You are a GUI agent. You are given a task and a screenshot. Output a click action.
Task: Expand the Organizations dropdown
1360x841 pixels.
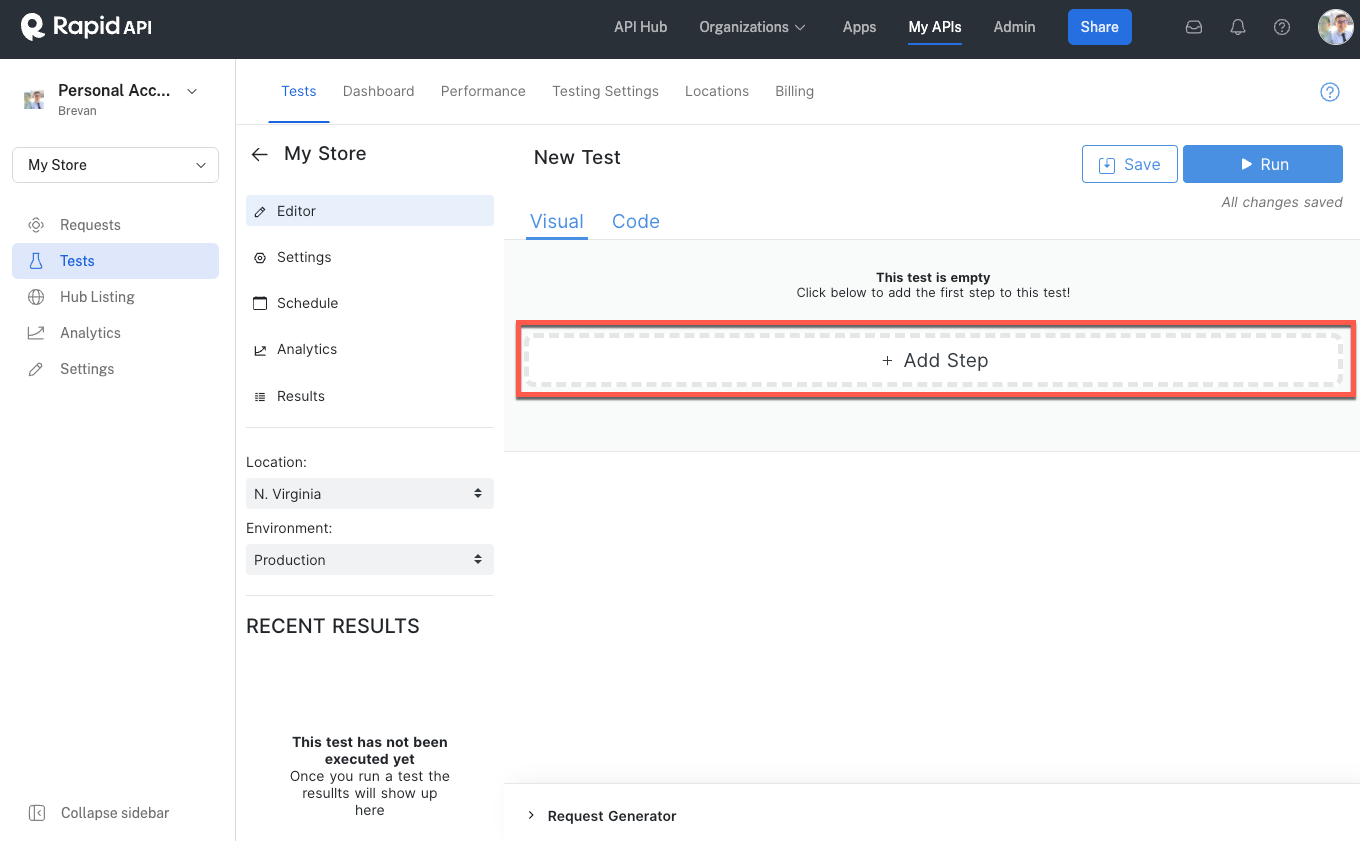coord(753,27)
